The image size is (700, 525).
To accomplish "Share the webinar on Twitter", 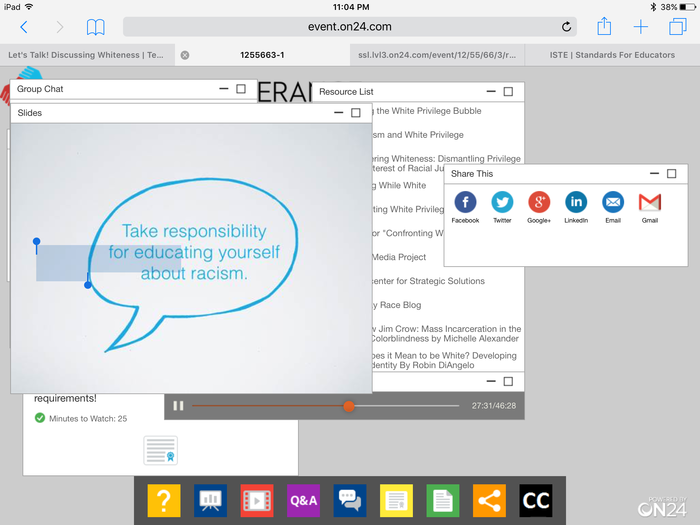I will pyautogui.click(x=502, y=203).
